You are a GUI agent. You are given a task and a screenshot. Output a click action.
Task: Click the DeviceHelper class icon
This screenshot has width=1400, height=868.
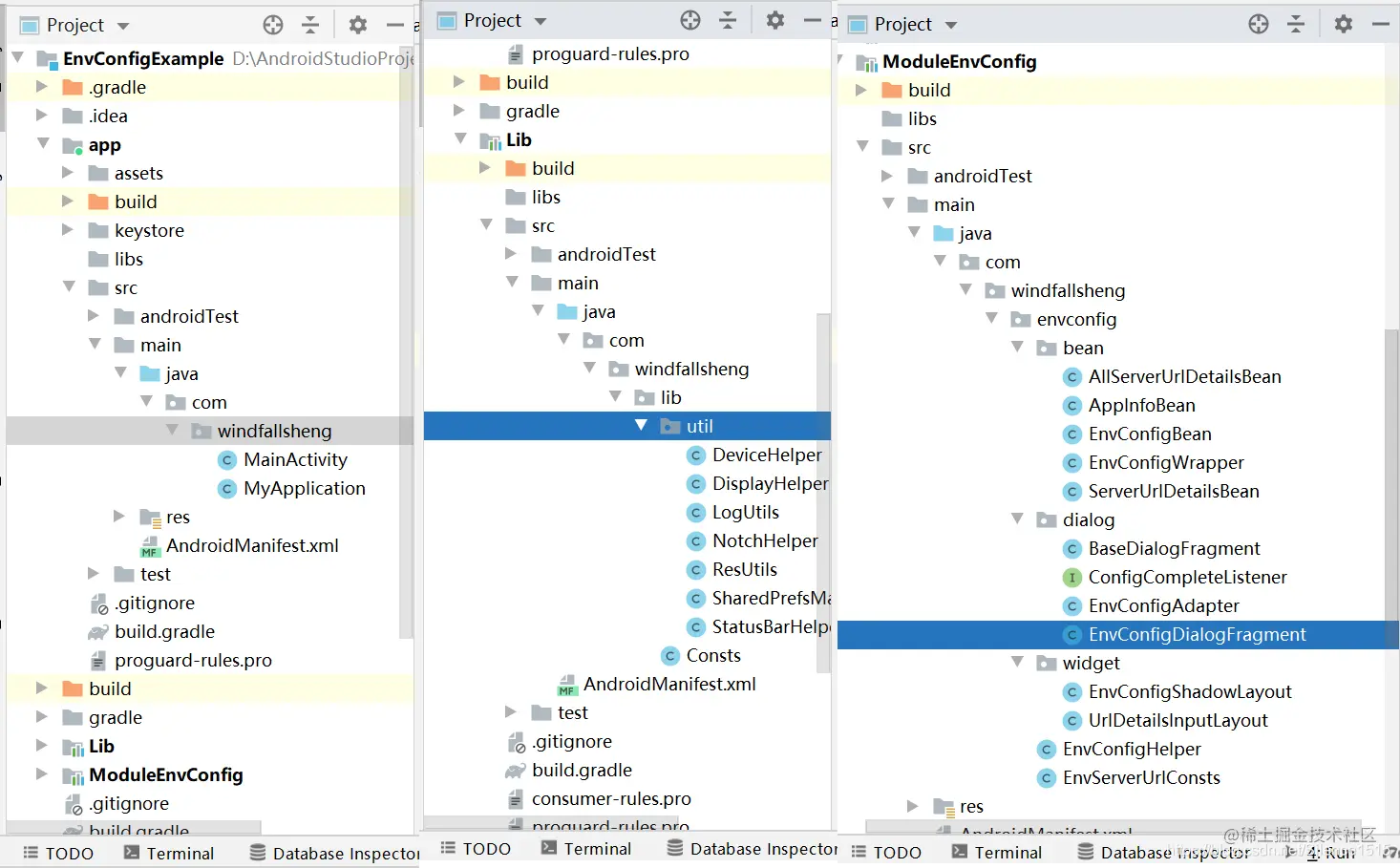pyautogui.click(x=696, y=455)
